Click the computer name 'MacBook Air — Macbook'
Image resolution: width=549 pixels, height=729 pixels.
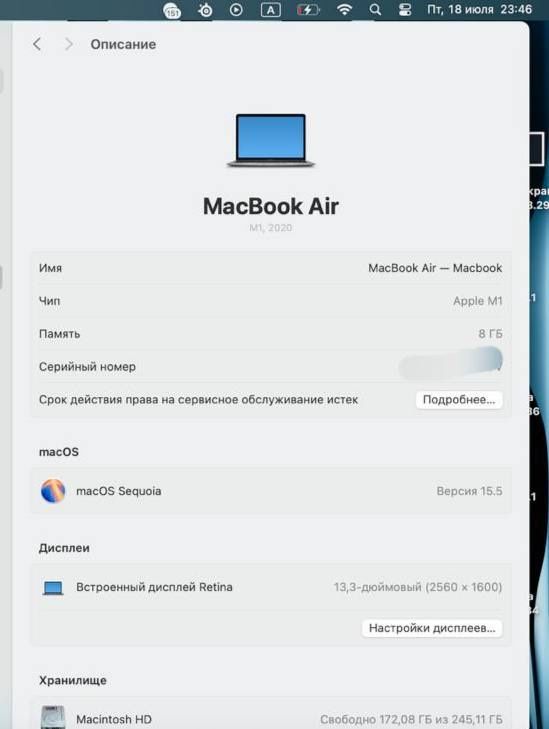tap(435, 268)
